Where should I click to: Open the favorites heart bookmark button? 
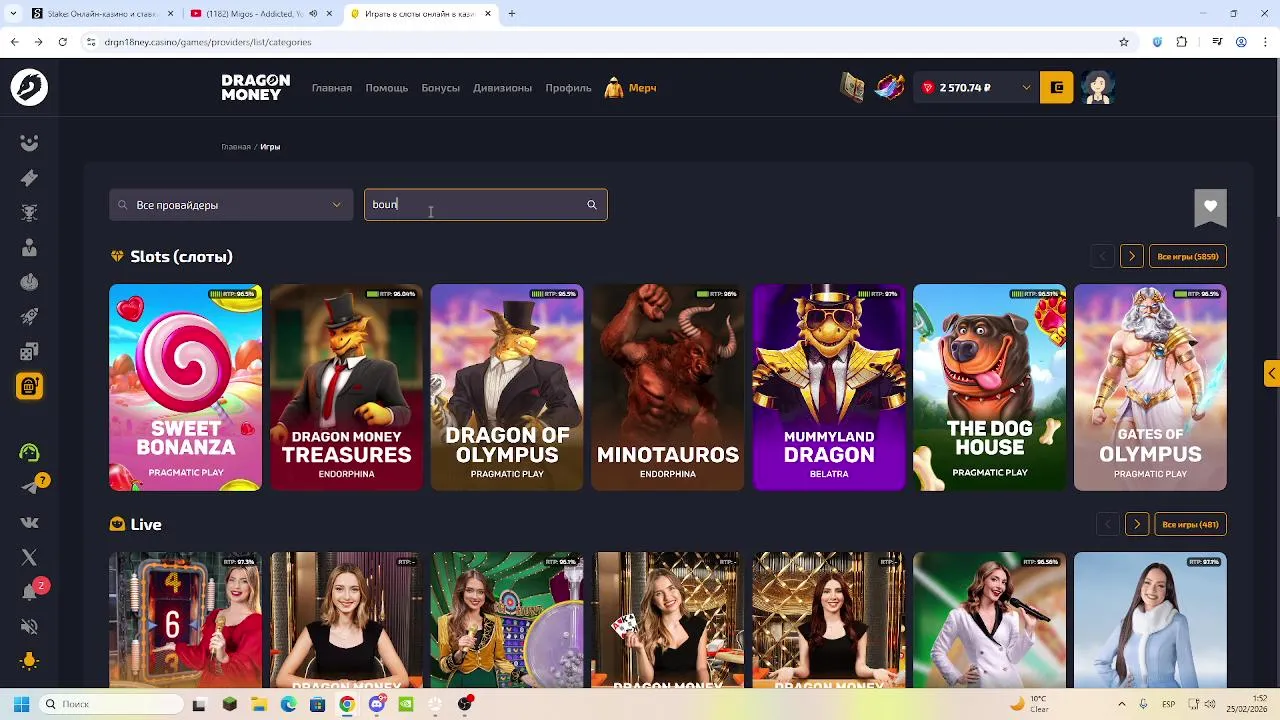pos(1210,206)
